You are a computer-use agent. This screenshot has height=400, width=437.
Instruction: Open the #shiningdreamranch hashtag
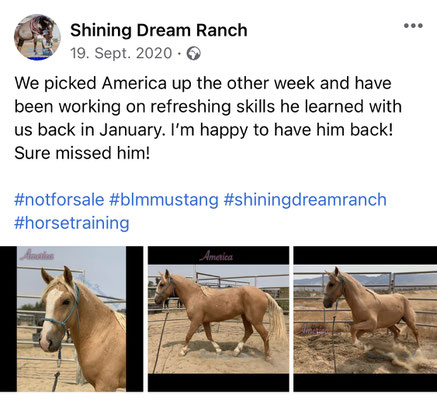pyautogui.click(x=305, y=200)
